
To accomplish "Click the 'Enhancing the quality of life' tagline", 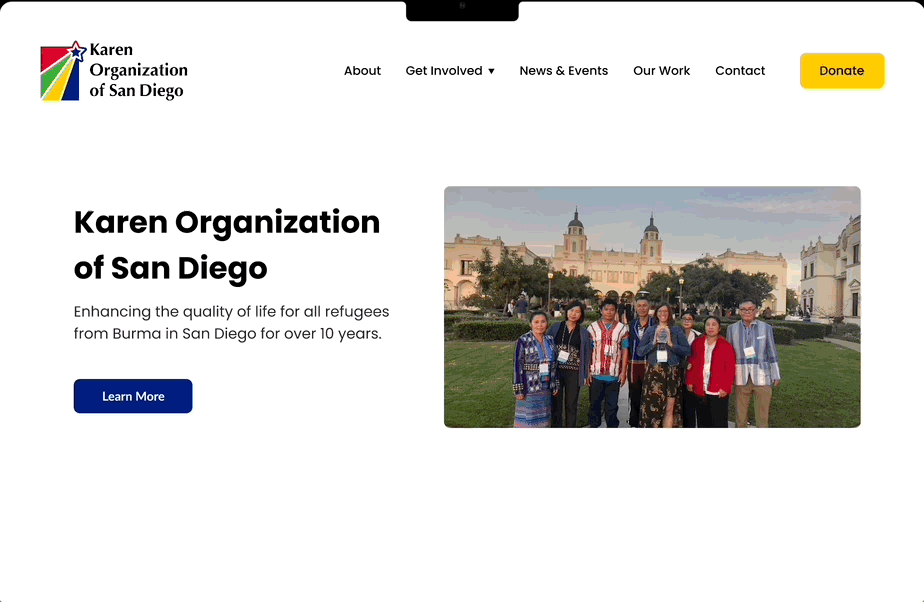I will [x=232, y=322].
